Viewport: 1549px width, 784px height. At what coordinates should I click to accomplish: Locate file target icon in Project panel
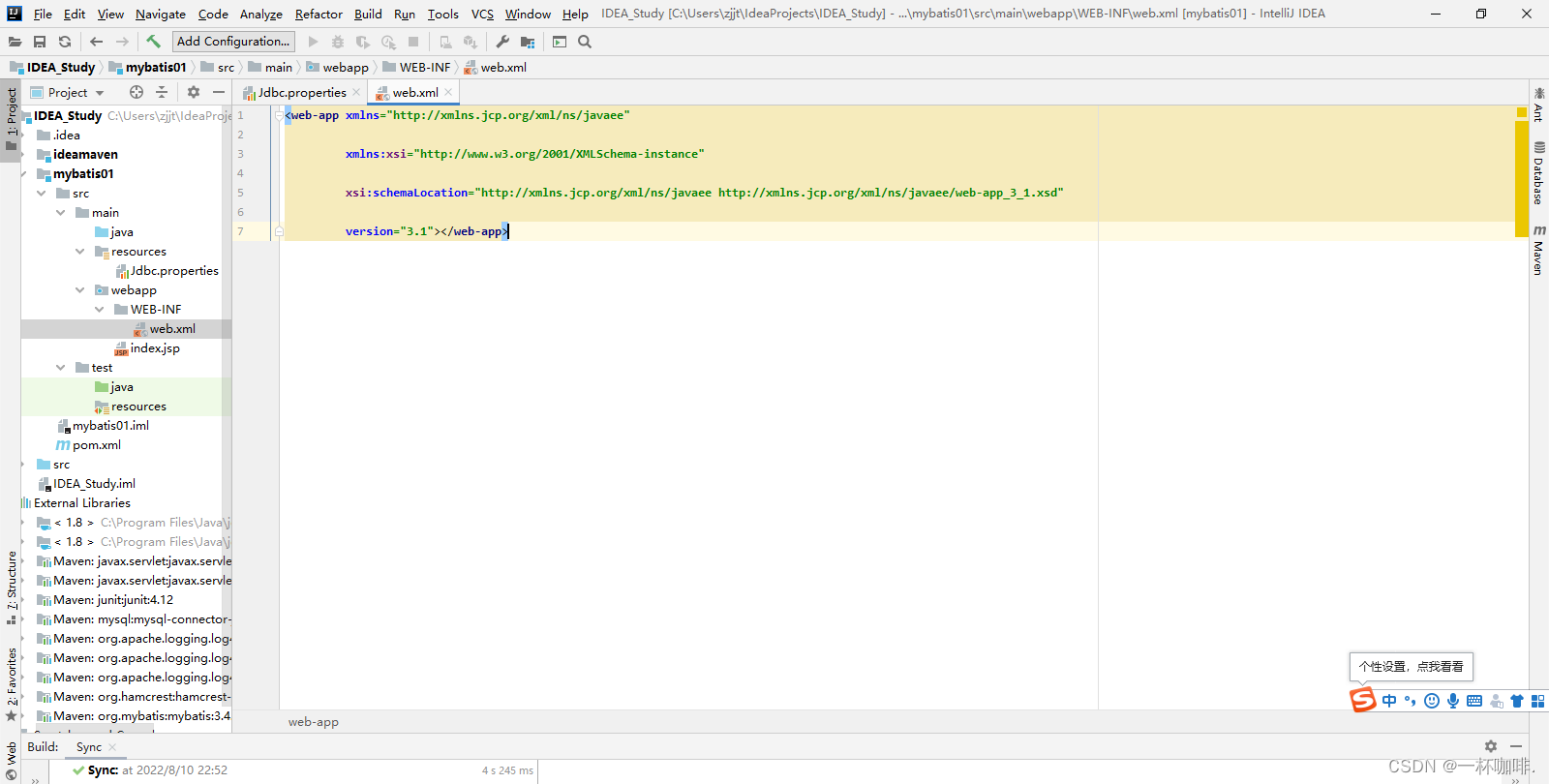click(x=137, y=92)
